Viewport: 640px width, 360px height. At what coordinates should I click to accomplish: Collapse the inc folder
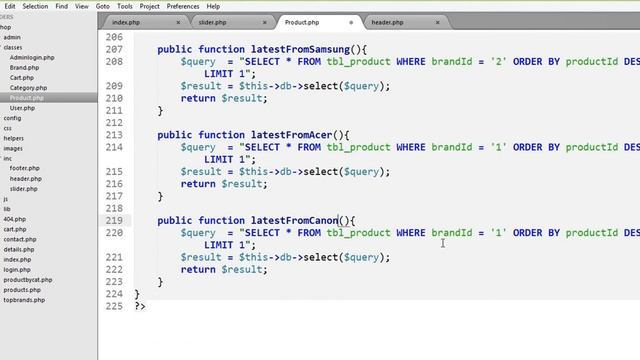coord(7,158)
